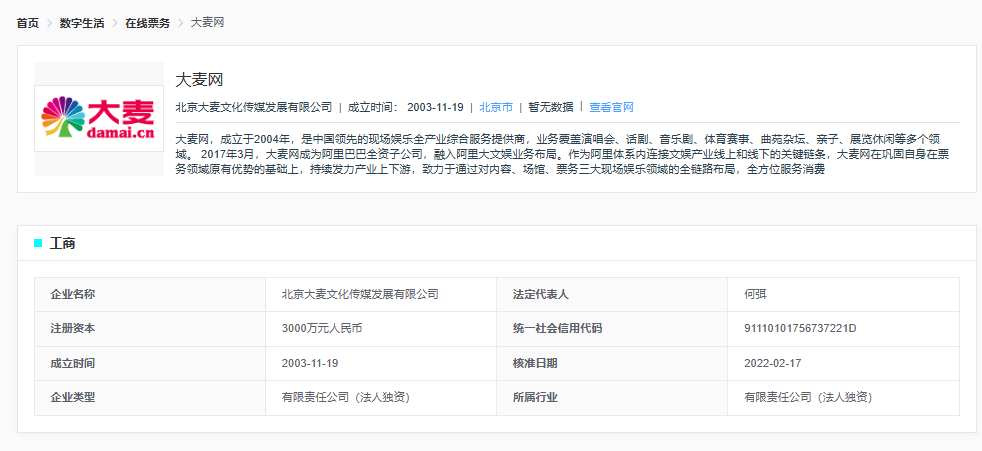Click the damai.cn logo thumbnail

point(99,118)
